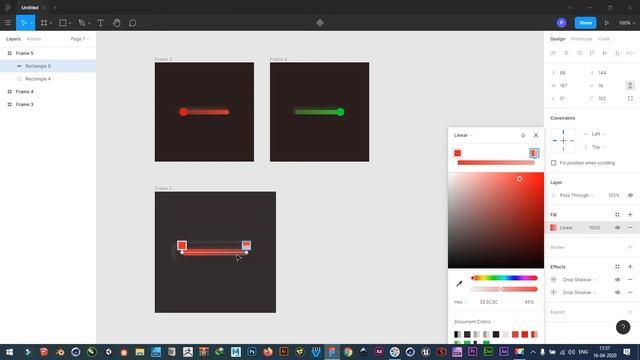Select the Frame tool
The image size is (640, 360).
point(44,23)
